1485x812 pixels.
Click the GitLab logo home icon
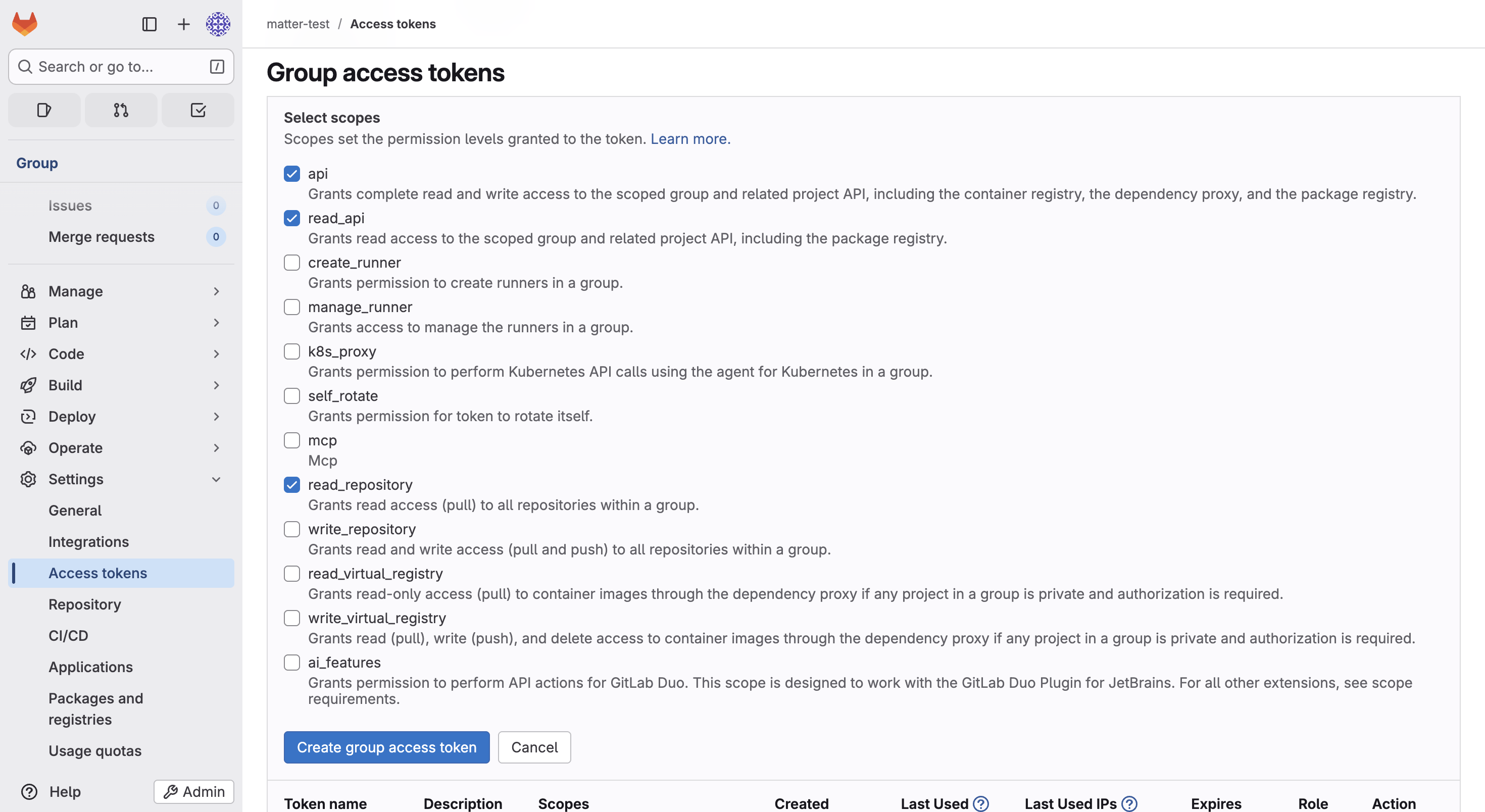24,24
